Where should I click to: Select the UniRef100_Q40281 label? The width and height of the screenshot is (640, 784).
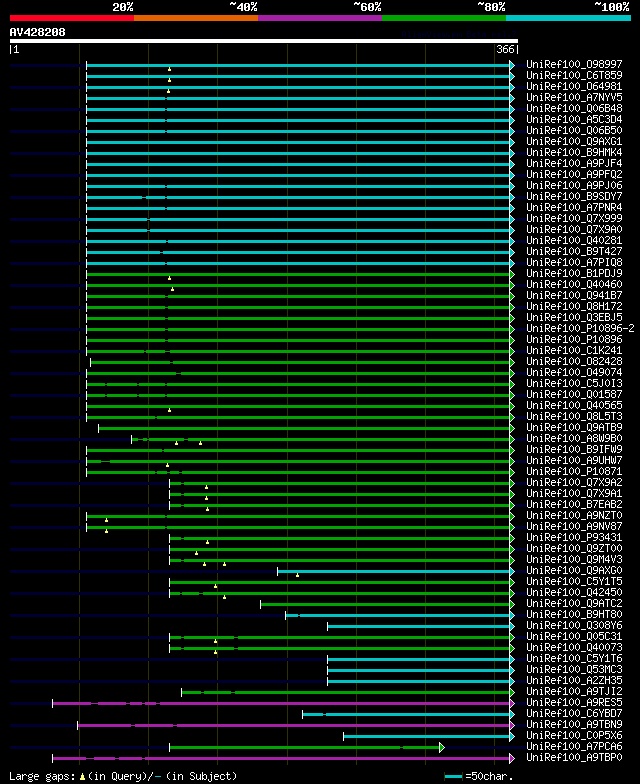tap(574, 240)
